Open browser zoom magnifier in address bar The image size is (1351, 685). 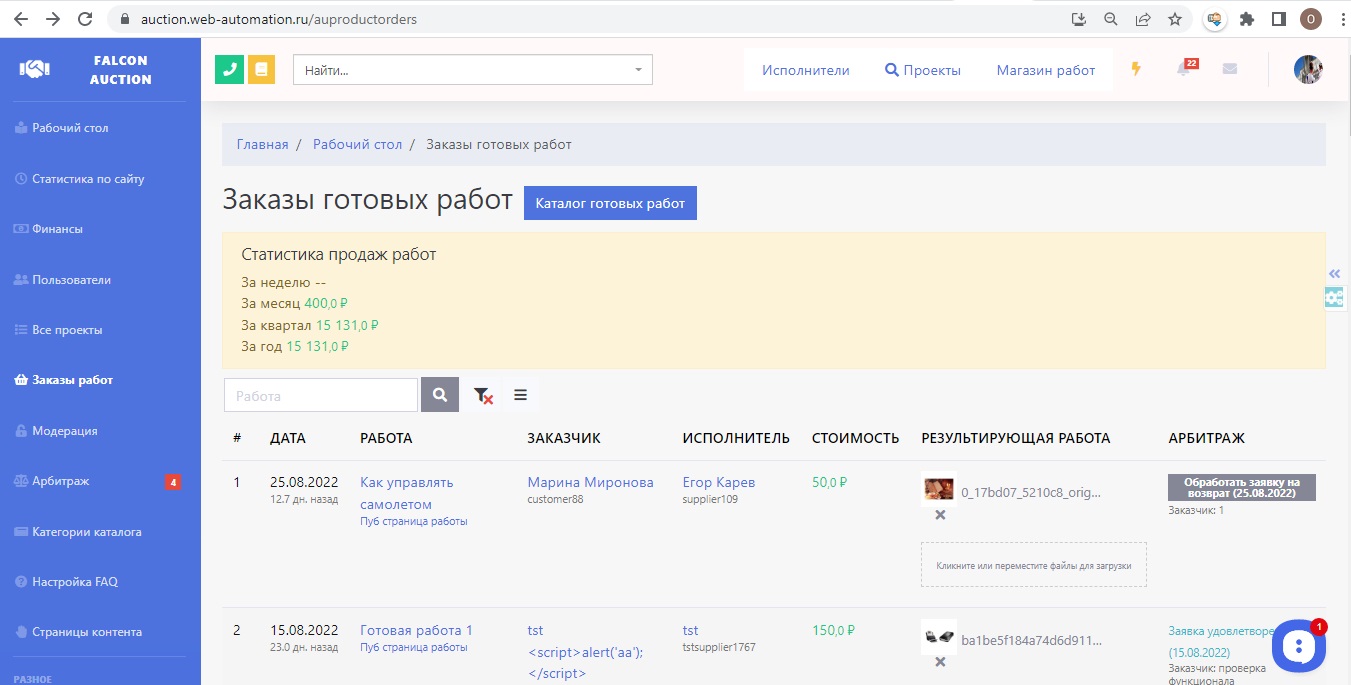[x=1110, y=19]
